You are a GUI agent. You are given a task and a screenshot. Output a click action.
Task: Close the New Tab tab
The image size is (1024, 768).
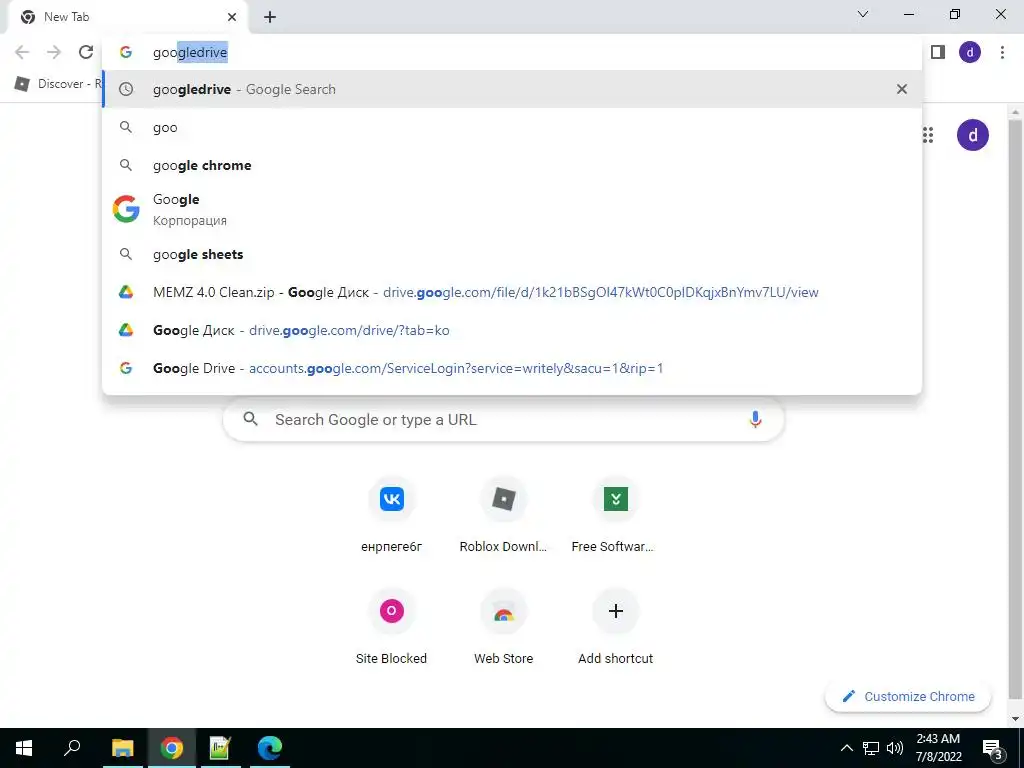tap(232, 17)
